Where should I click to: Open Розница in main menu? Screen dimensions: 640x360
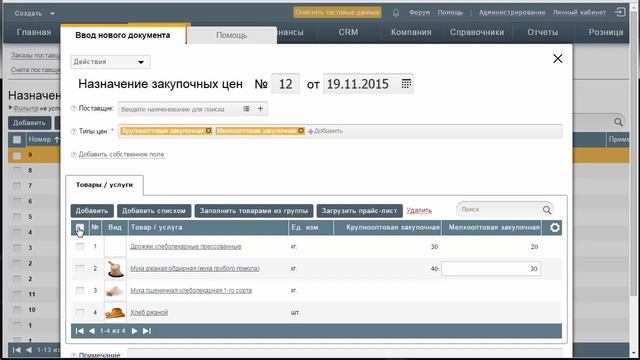point(606,32)
